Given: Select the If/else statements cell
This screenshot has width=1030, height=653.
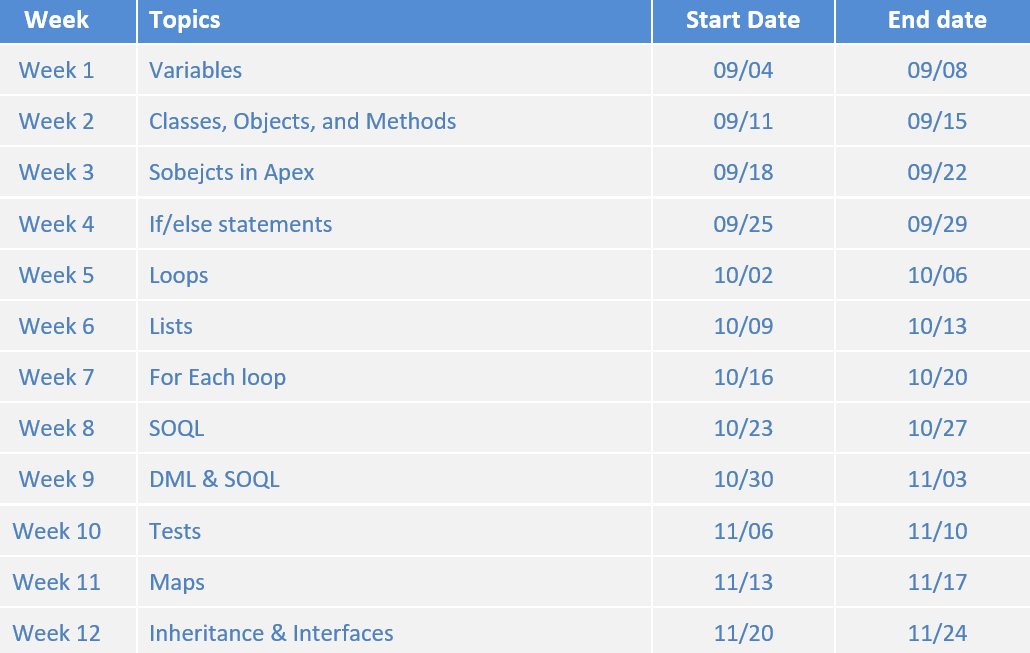Looking at the screenshot, I should 241,223.
